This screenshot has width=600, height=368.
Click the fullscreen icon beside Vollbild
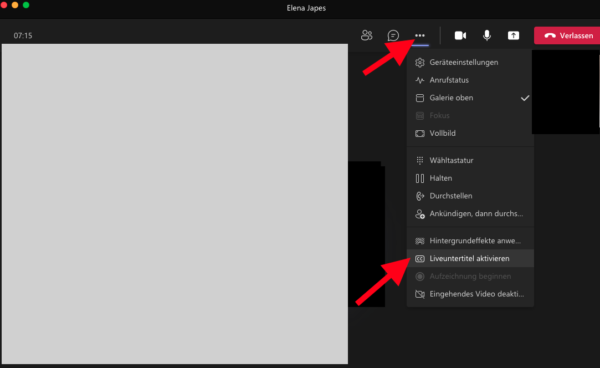click(420, 134)
